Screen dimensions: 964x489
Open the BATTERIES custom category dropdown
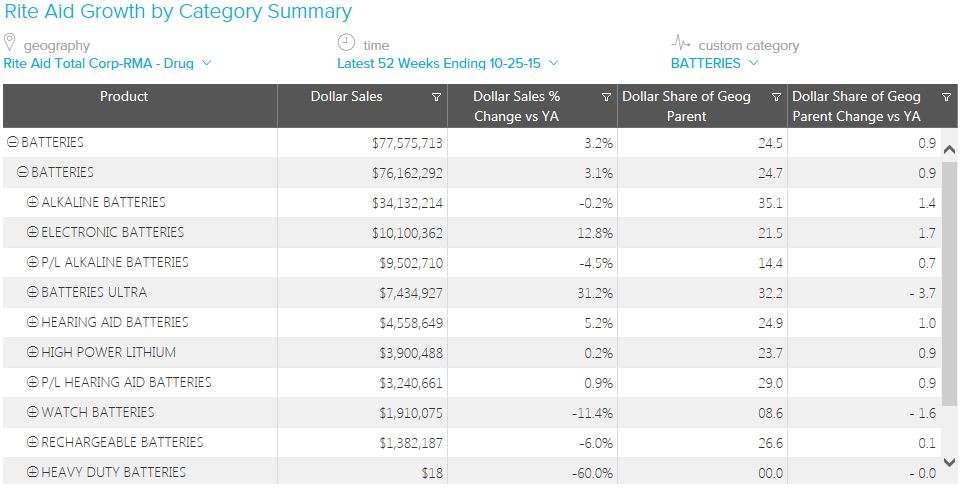[714, 63]
